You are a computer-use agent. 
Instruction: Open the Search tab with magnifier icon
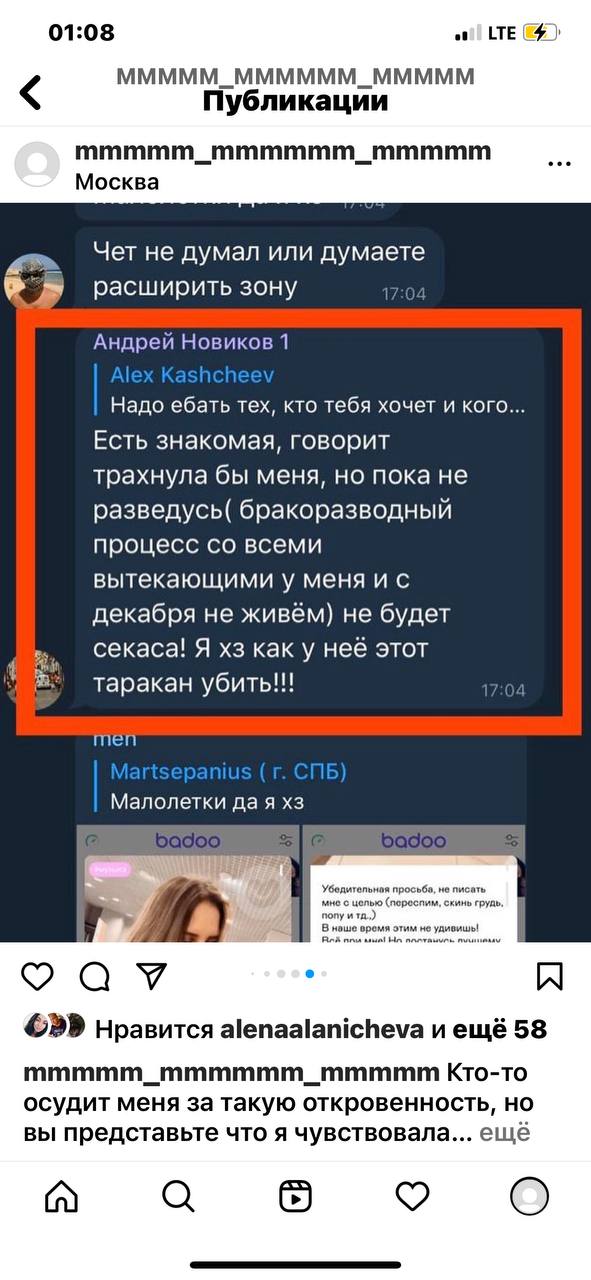pos(178,1194)
